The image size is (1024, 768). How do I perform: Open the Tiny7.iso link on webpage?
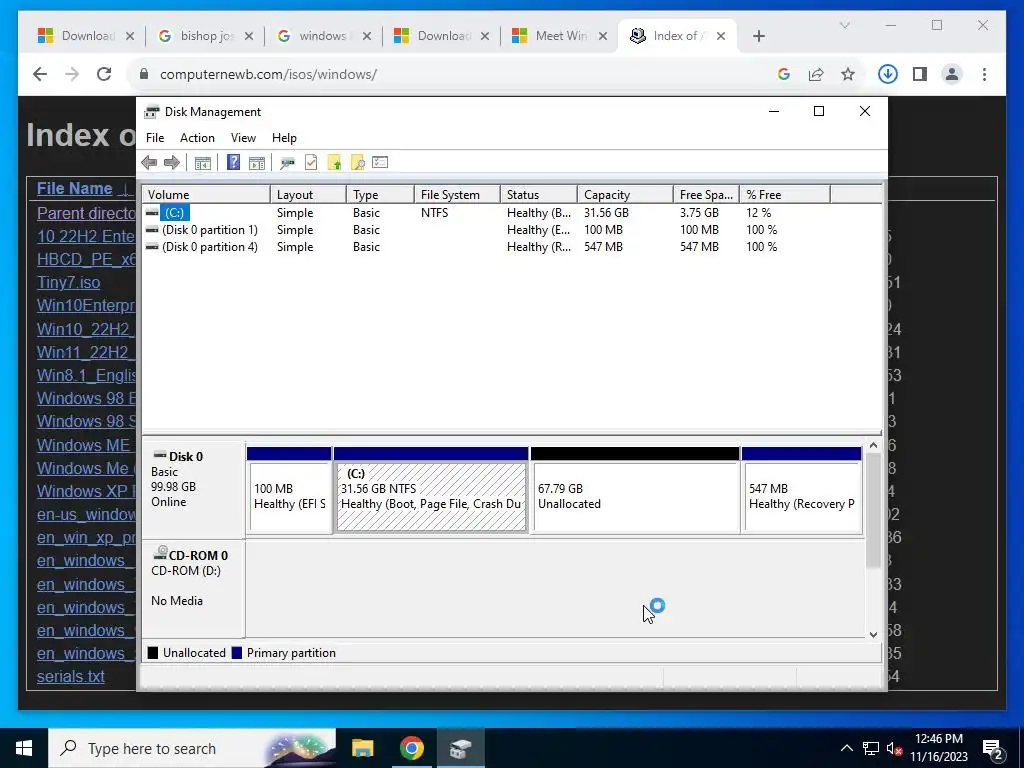(69, 282)
